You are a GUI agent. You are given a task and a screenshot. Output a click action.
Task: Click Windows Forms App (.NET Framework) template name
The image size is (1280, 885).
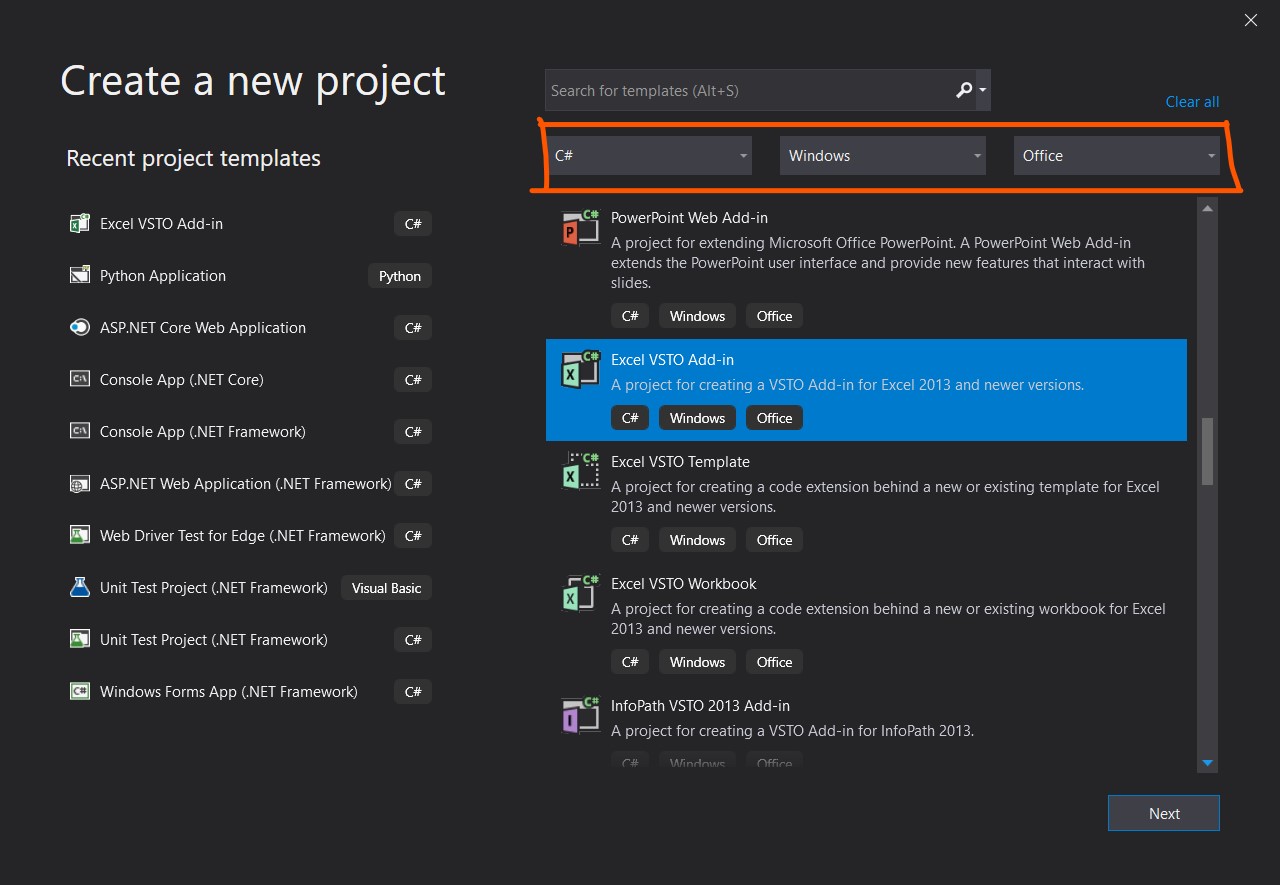pos(229,692)
